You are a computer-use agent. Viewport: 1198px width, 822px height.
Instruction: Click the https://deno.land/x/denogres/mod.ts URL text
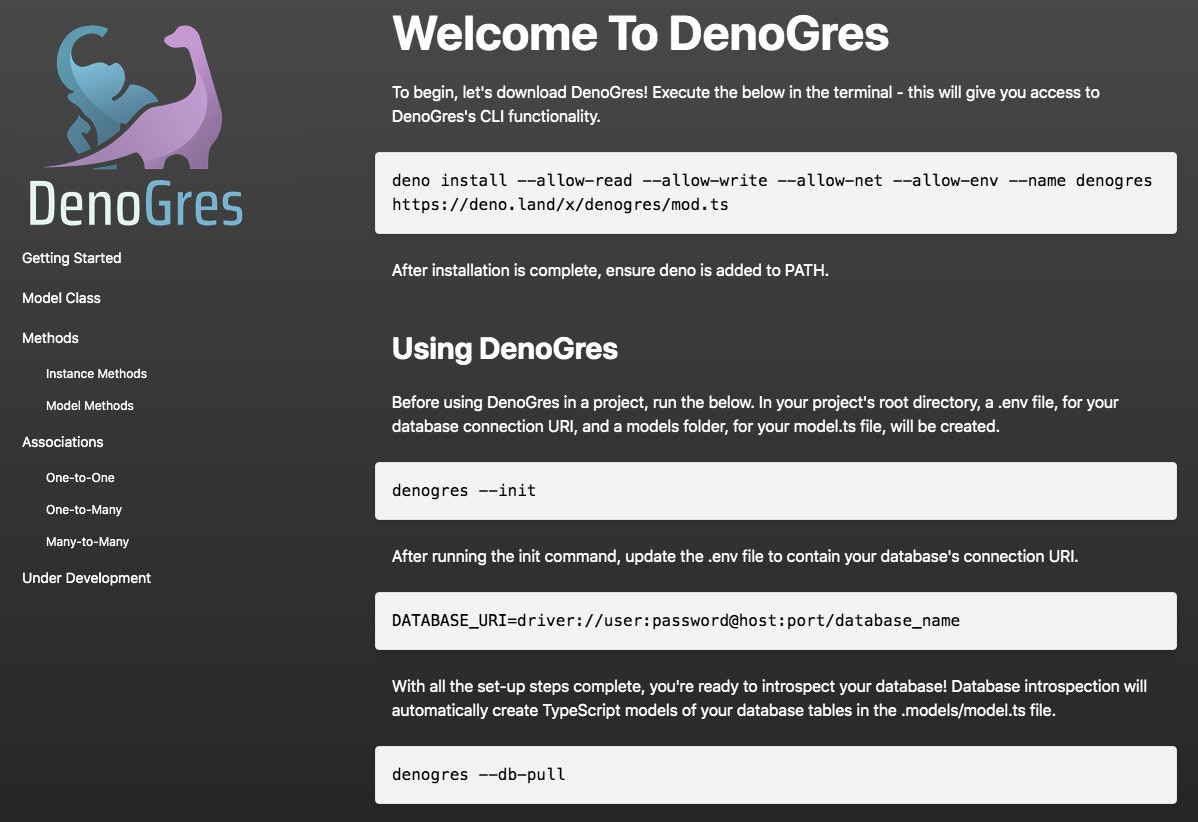(560, 205)
